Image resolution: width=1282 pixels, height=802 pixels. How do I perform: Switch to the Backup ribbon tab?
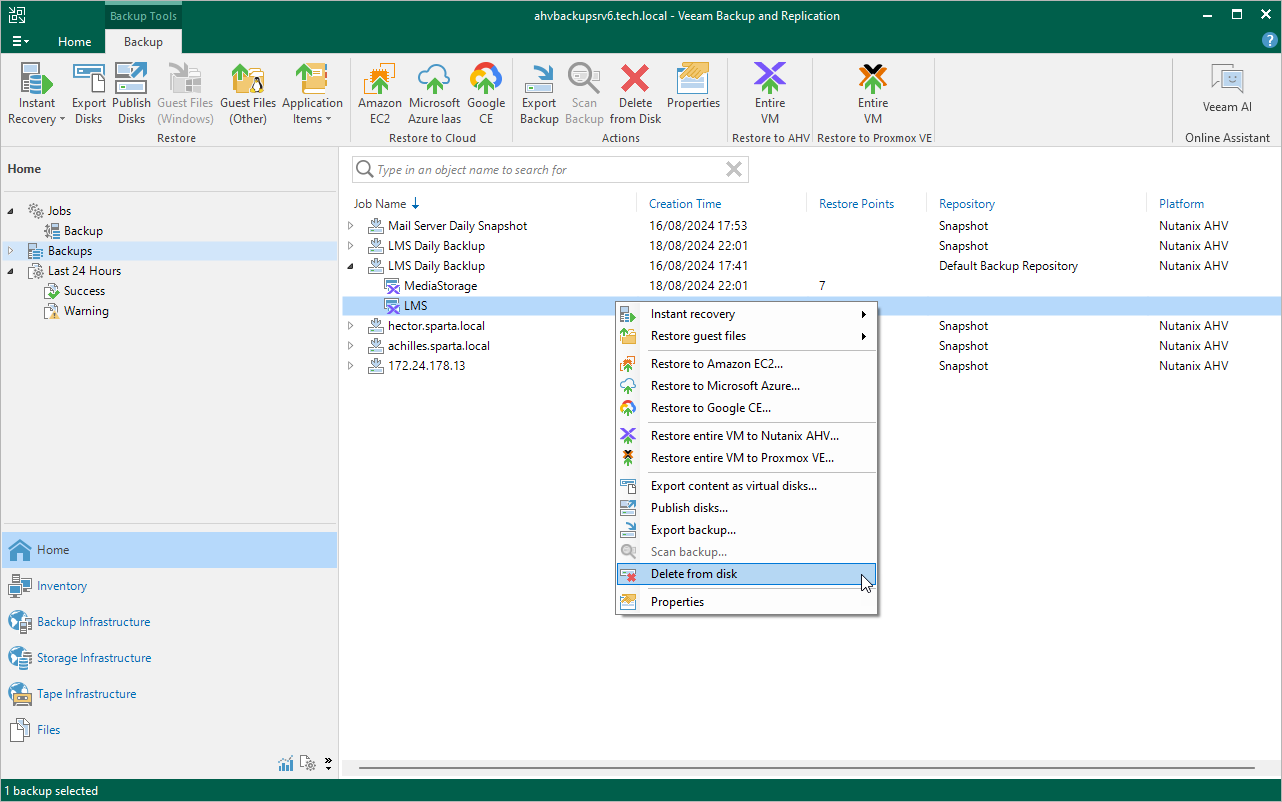143,42
